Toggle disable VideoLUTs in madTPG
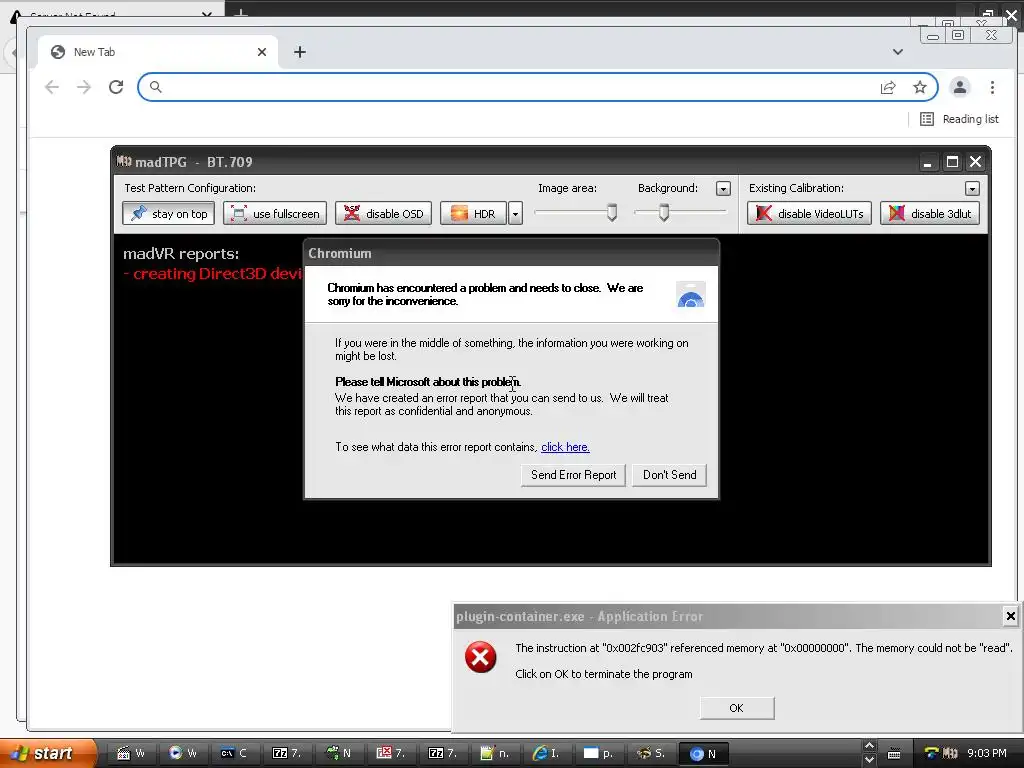Screen dimensions: 1024x768 tap(810, 214)
